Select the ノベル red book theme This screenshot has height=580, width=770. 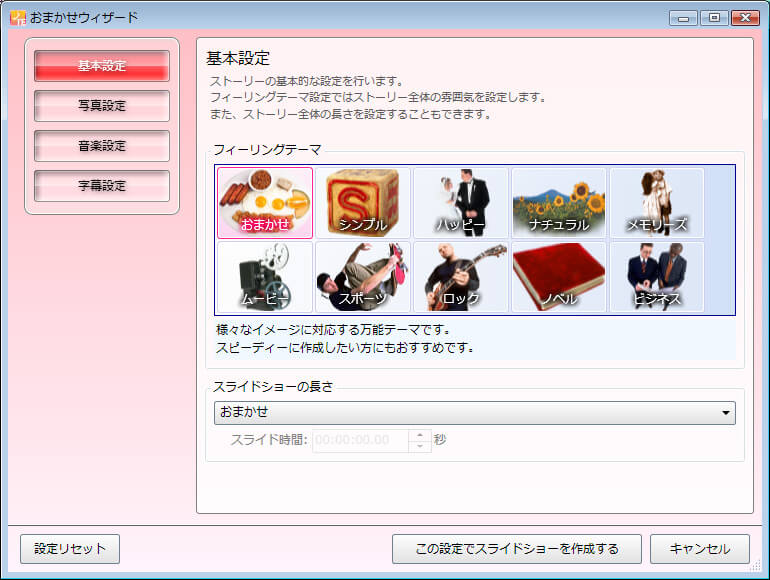tap(559, 277)
